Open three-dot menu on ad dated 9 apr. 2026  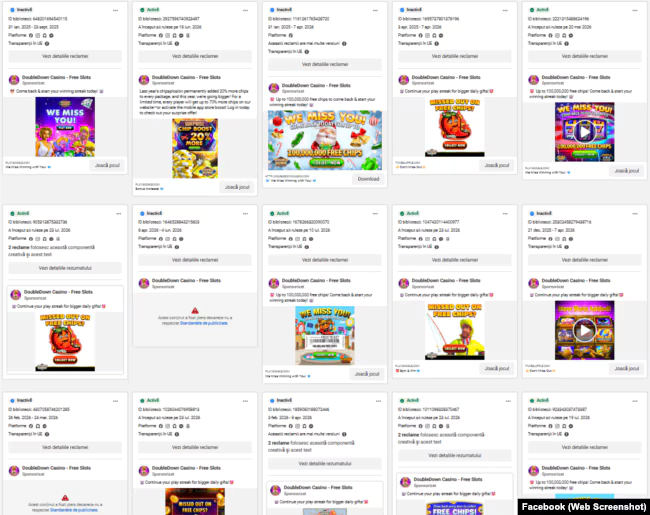coord(245,214)
